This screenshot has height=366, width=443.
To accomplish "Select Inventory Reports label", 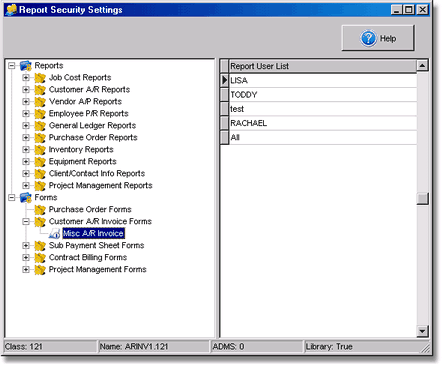I will [81, 150].
